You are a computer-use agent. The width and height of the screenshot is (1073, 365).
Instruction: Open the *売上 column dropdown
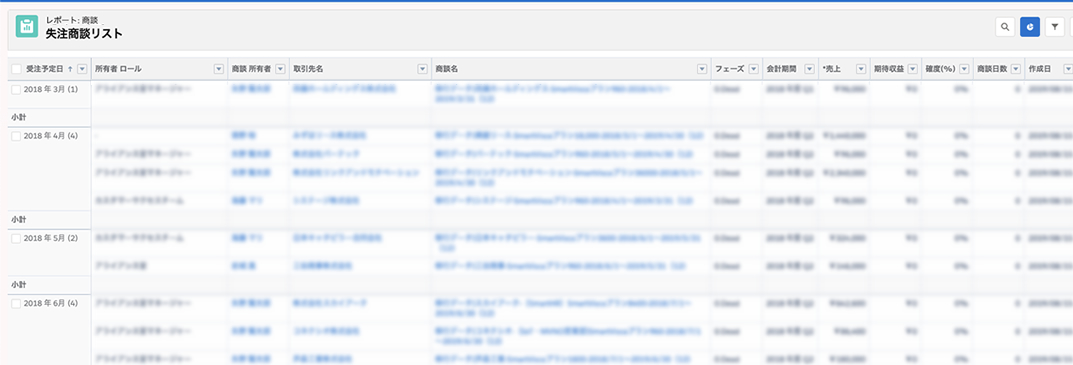(860, 69)
